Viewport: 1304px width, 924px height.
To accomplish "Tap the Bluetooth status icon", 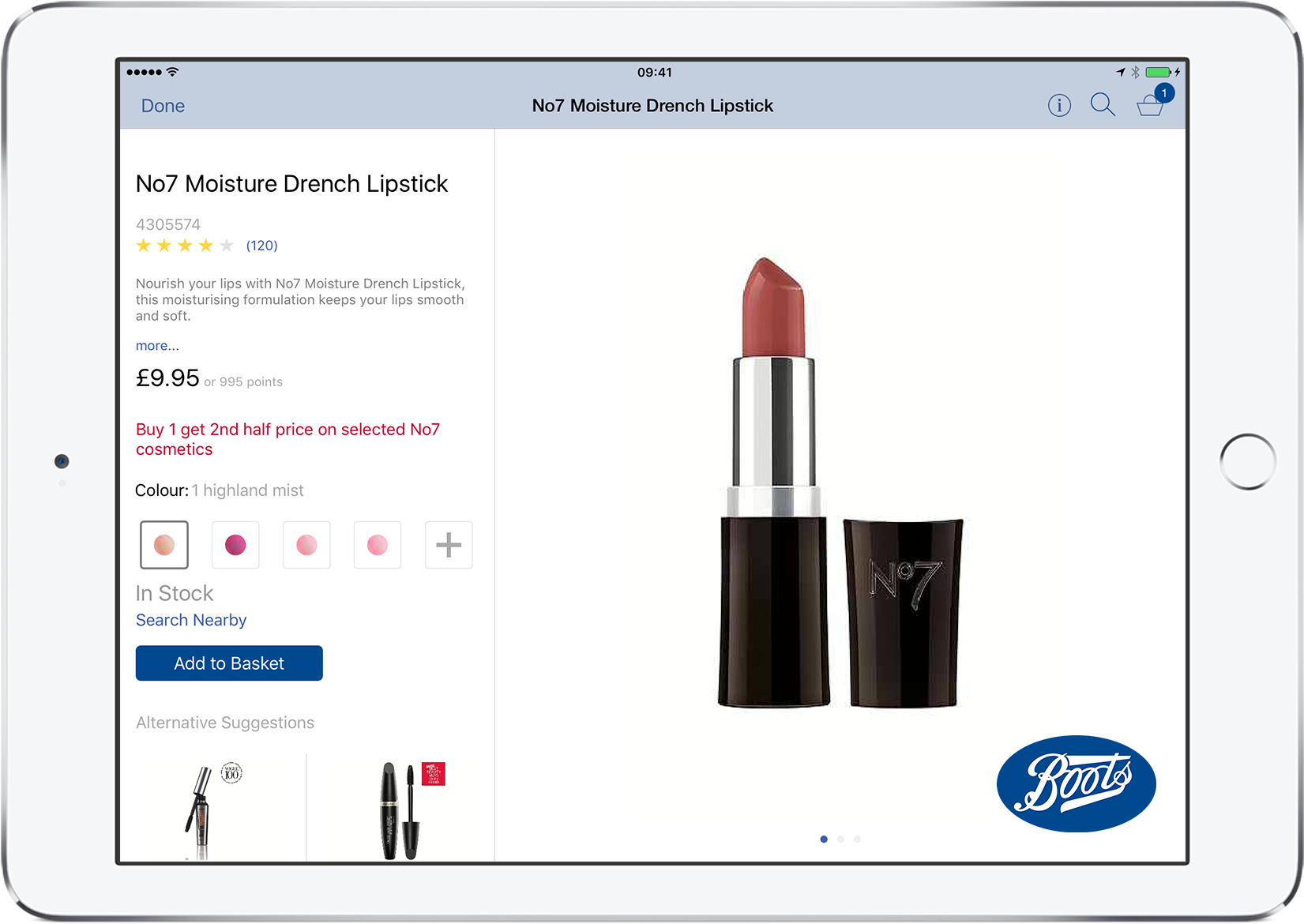I will pos(1135,72).
